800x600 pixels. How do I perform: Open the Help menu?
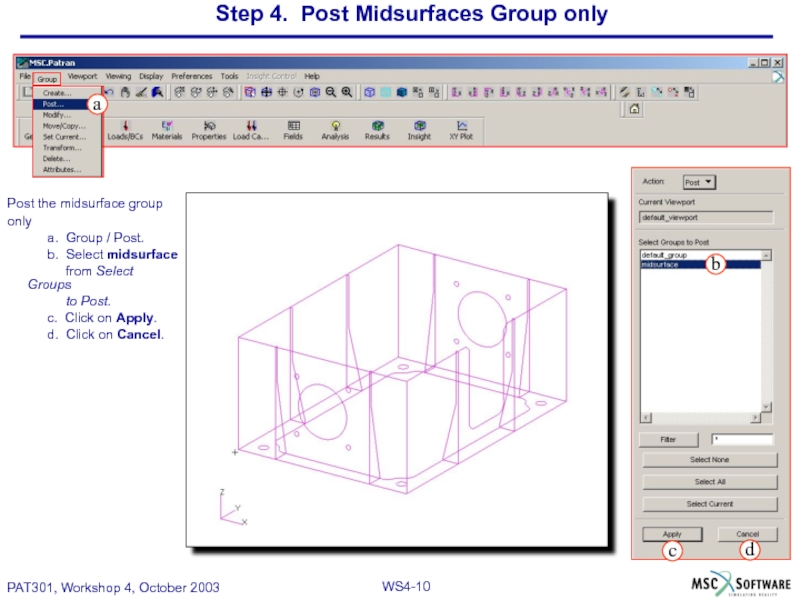[312, 77]
